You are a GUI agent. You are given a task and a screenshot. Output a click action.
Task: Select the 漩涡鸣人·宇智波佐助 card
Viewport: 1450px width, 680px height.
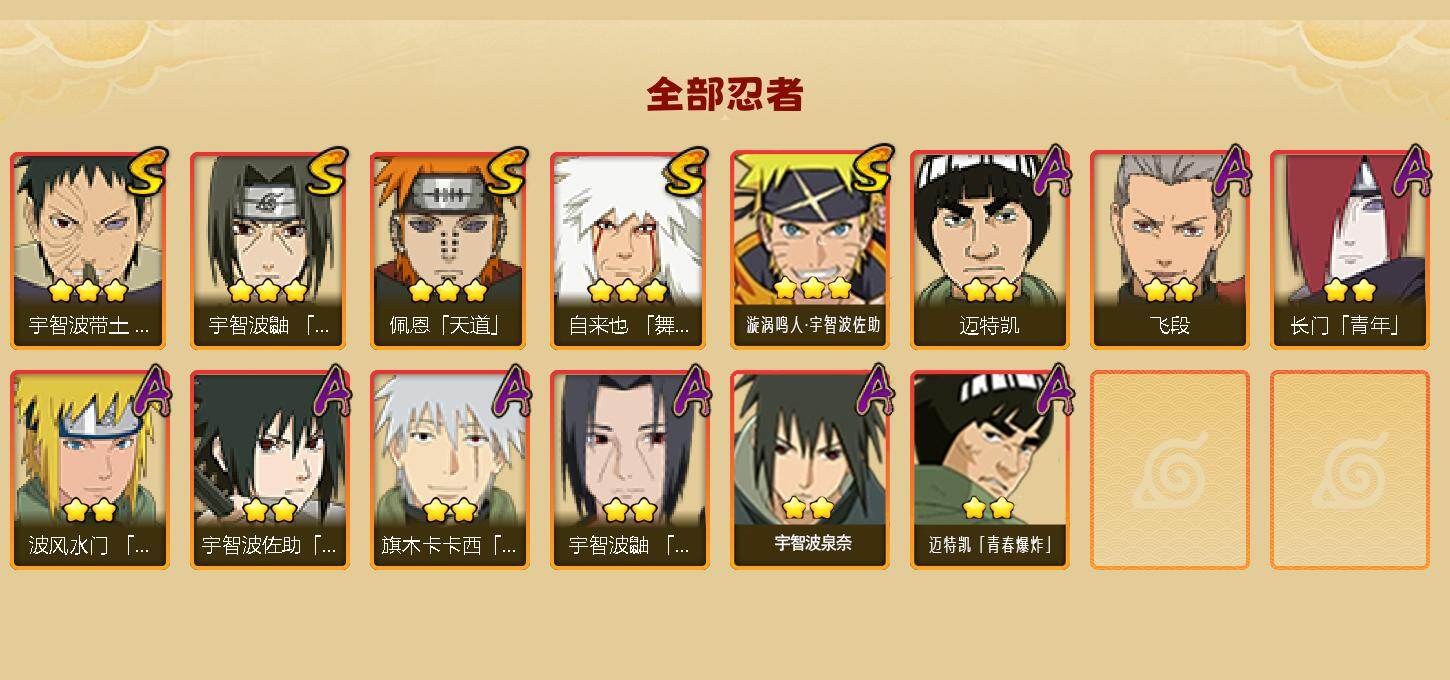click(810, 250)
